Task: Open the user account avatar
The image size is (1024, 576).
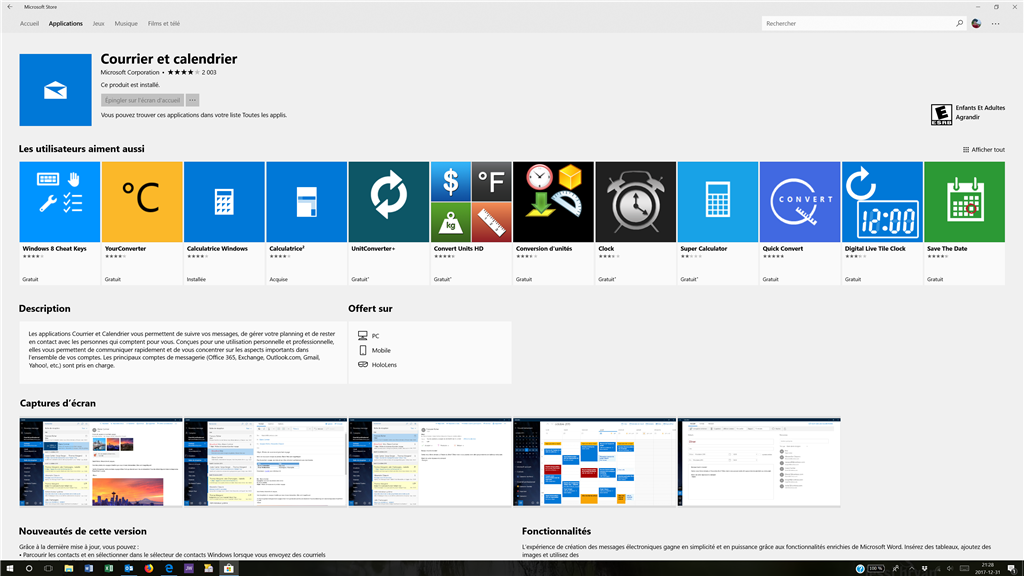Action: pyautogui.click(x=976, y=24)
